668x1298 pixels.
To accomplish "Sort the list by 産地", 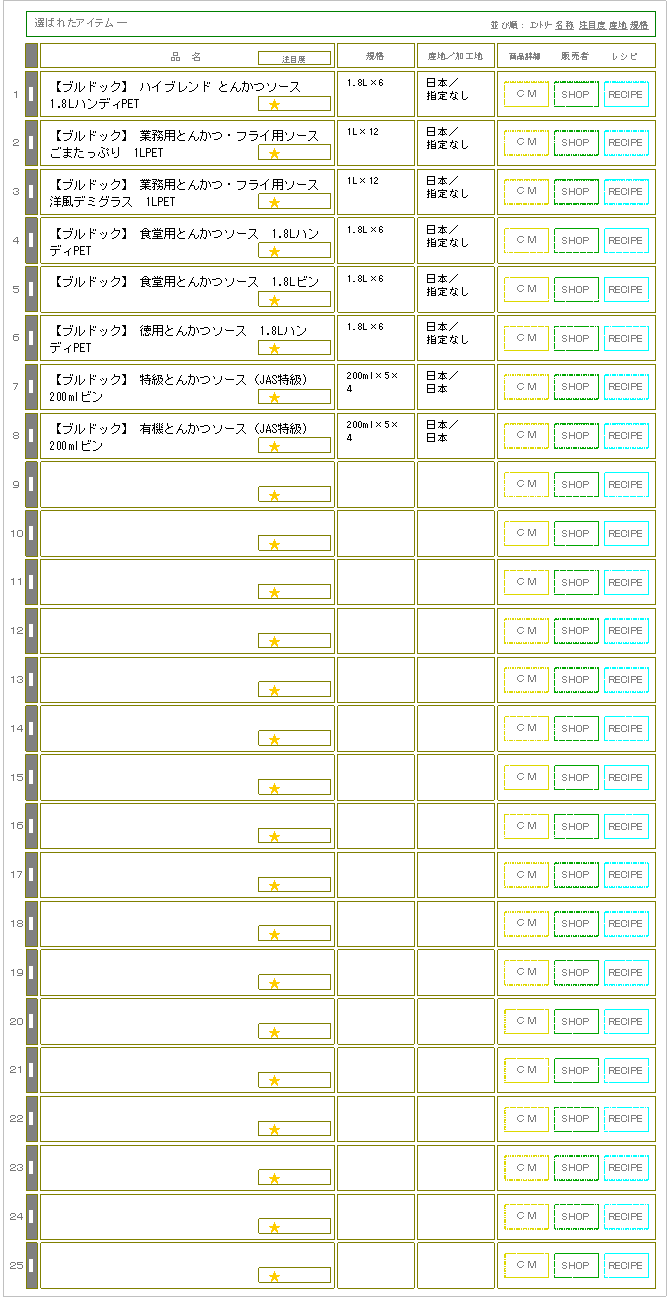I will pos(618,24).
